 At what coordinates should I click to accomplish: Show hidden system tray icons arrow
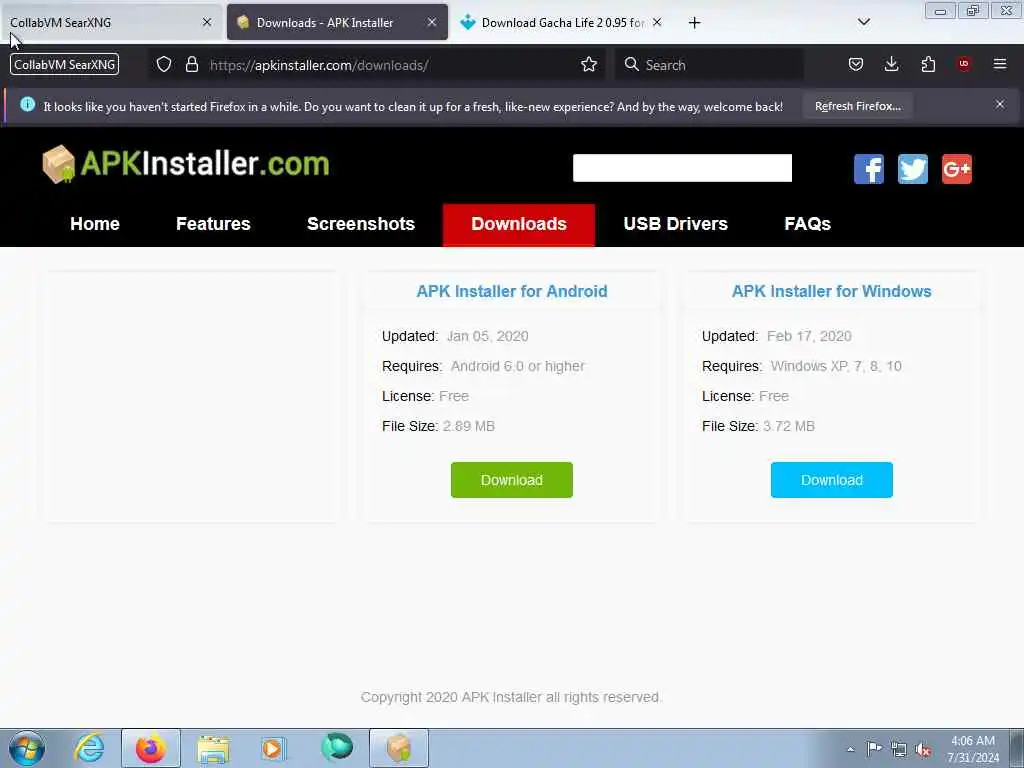click(850, 749)
